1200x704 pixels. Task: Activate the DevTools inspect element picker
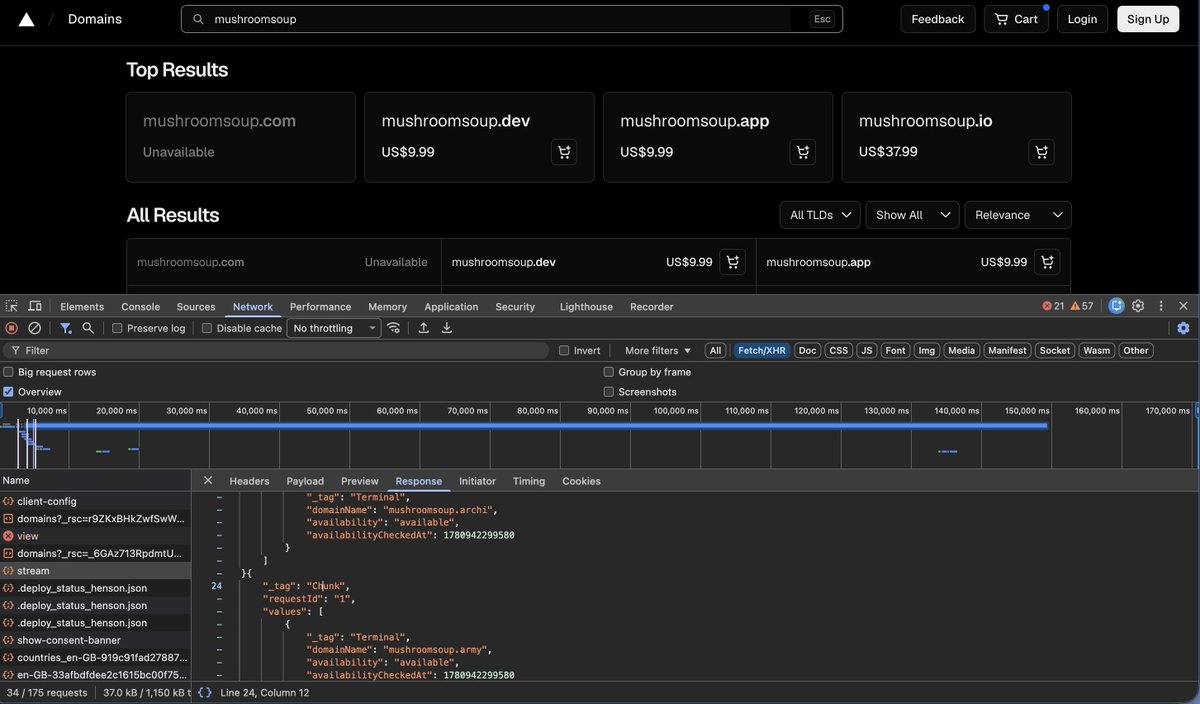point(12,306)
